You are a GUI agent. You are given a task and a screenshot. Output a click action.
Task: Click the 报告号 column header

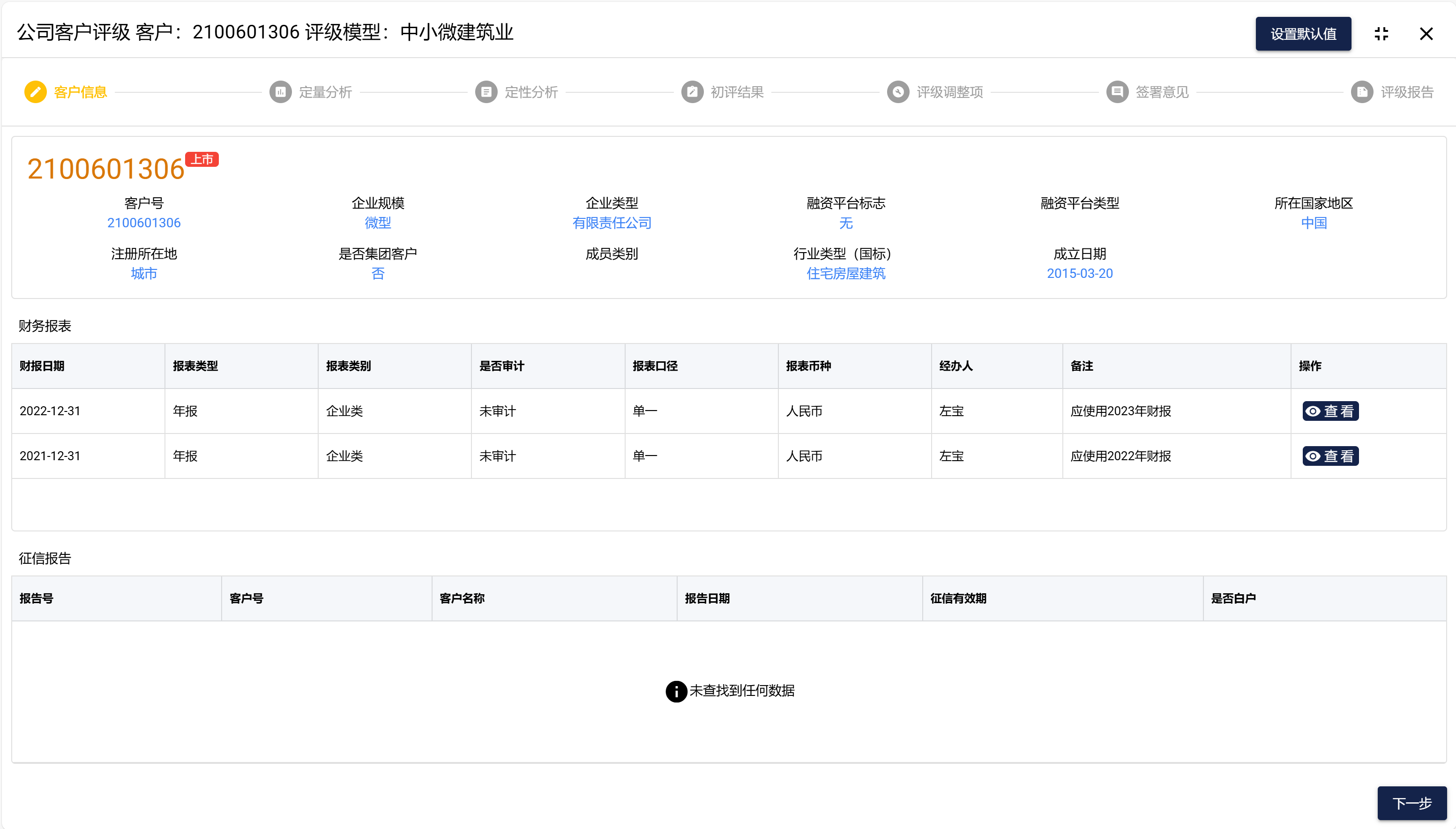click(x=37, y=598)
